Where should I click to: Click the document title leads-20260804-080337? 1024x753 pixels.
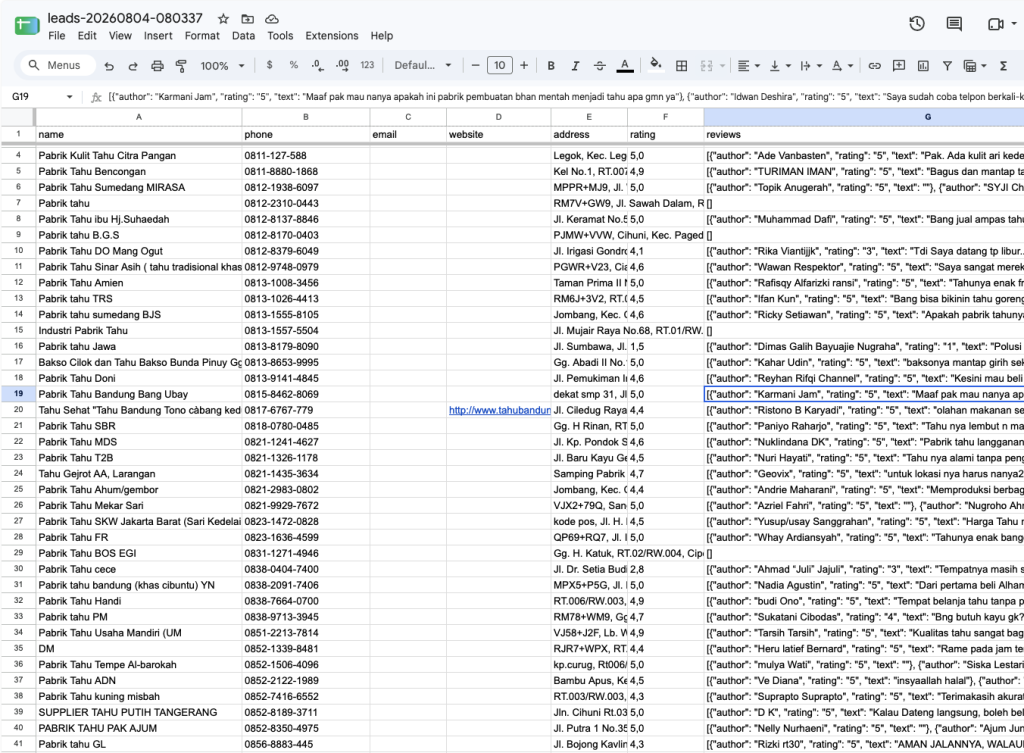125,18
